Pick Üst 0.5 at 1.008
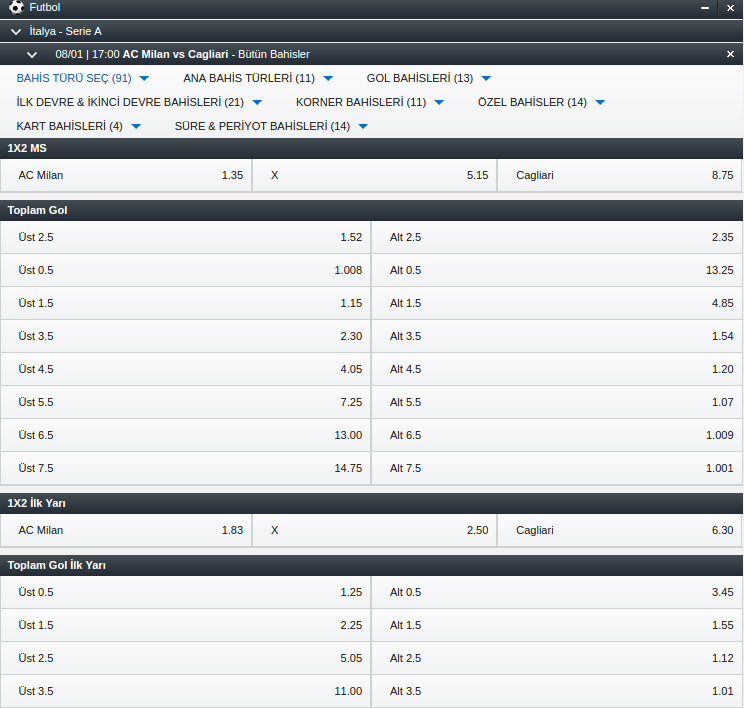Image resolution: width=744 pixels, height=708 pixels. 186,270
